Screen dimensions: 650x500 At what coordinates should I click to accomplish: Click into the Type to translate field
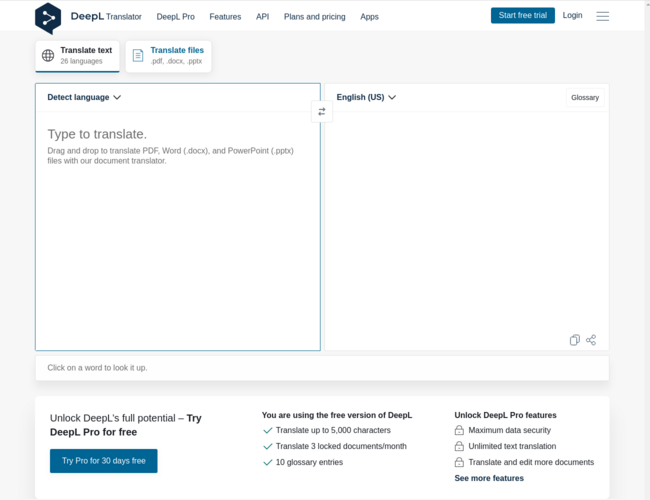click(178, 231)
